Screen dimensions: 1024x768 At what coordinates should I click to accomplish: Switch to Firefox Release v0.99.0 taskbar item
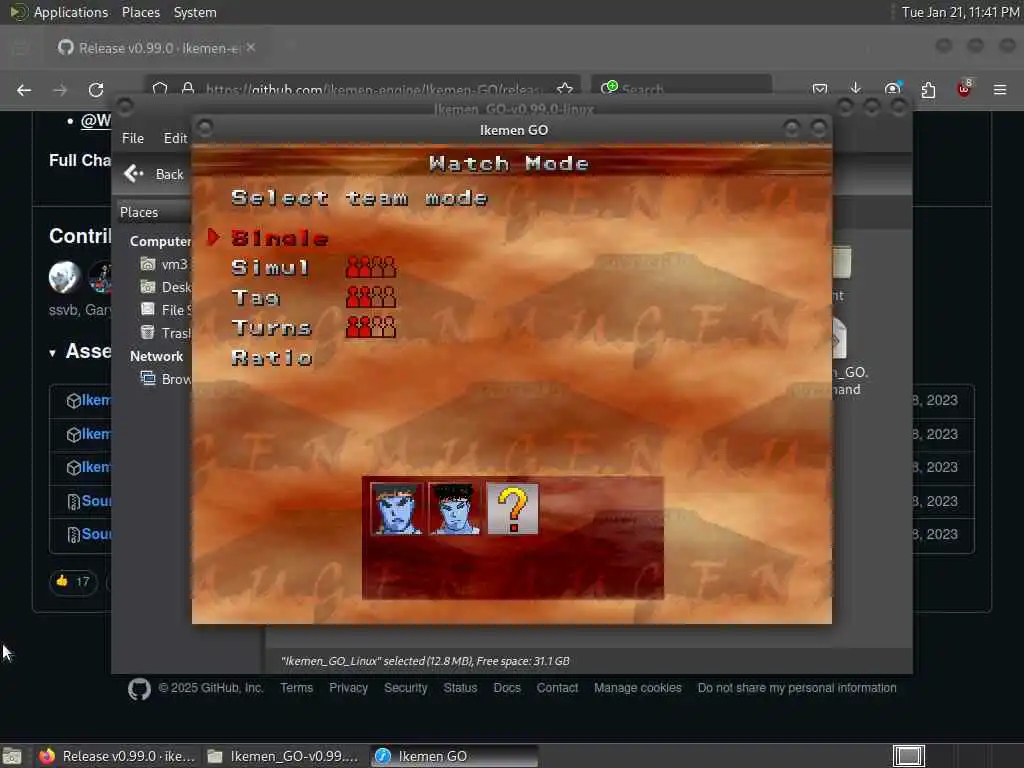(118, 756)
